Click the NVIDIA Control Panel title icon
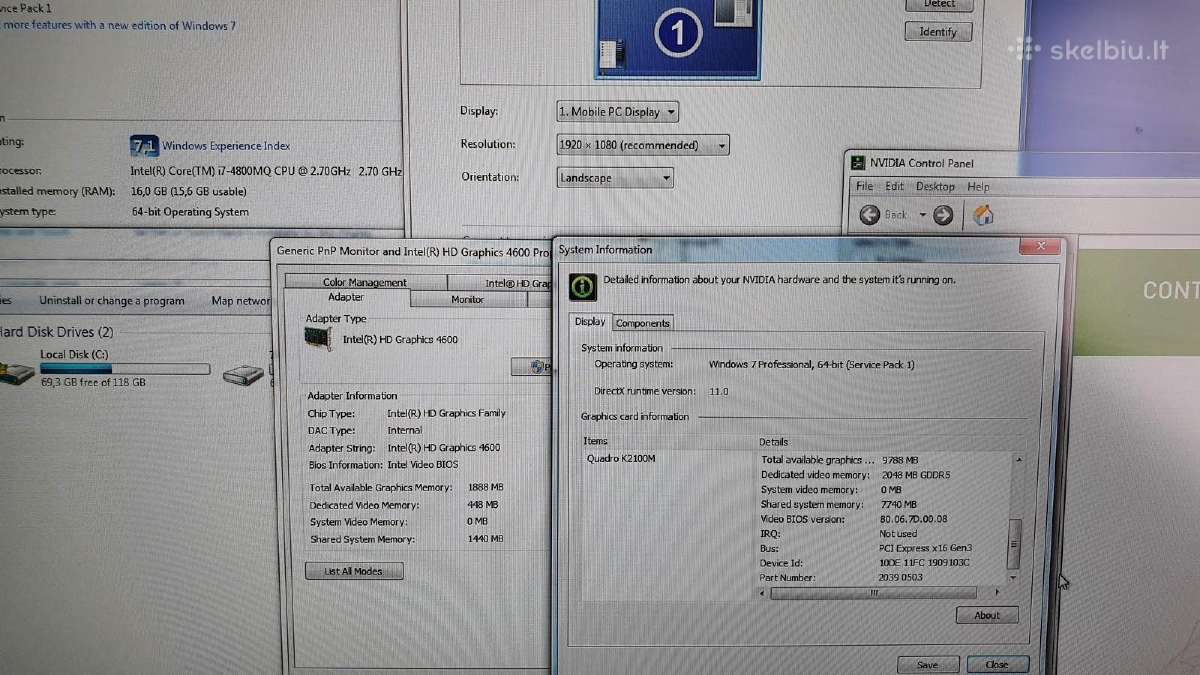The height and width of the screenshot is (675, 1200). 857,163
